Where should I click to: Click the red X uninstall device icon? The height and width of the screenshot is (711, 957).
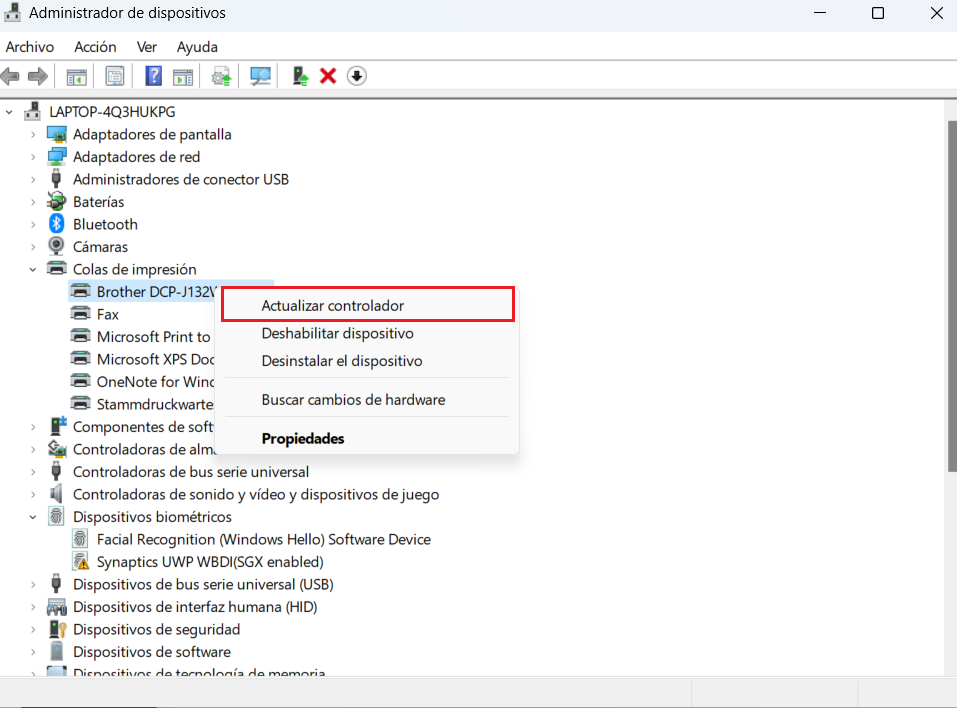pyautogui.click(x=328, y=76)
